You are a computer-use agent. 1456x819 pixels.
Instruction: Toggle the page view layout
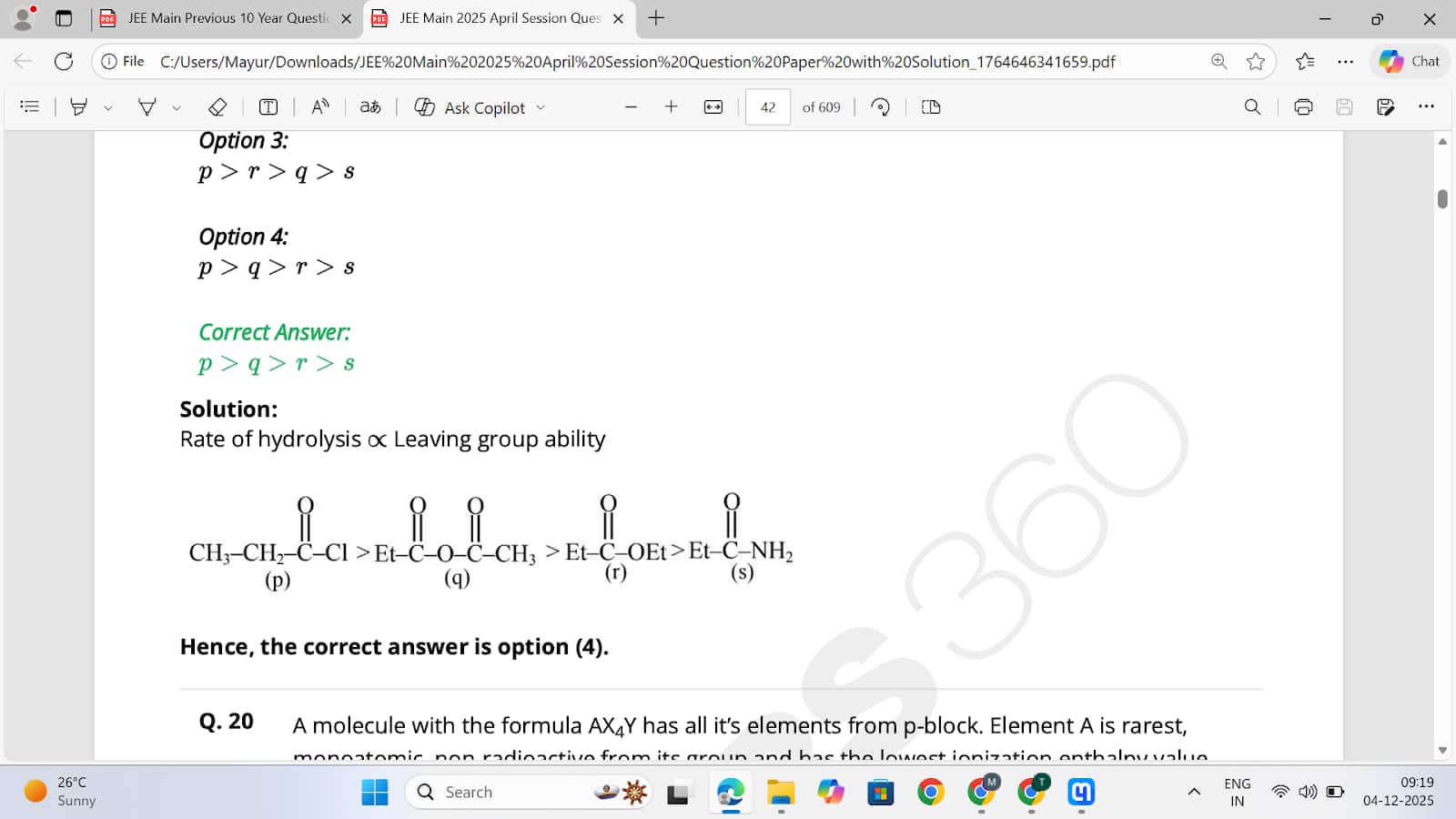coord(931,107)
